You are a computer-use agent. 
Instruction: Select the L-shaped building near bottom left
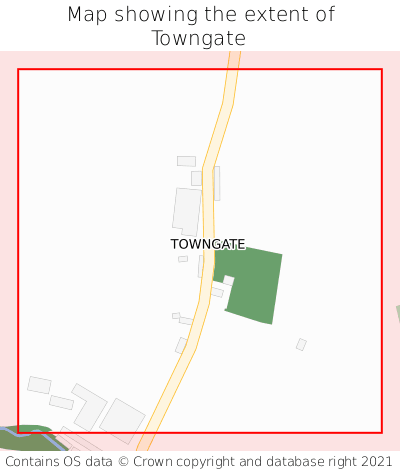tap(89, 407)
